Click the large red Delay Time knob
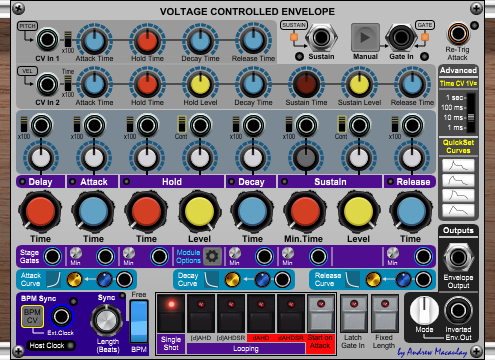 tap(40, 212)
